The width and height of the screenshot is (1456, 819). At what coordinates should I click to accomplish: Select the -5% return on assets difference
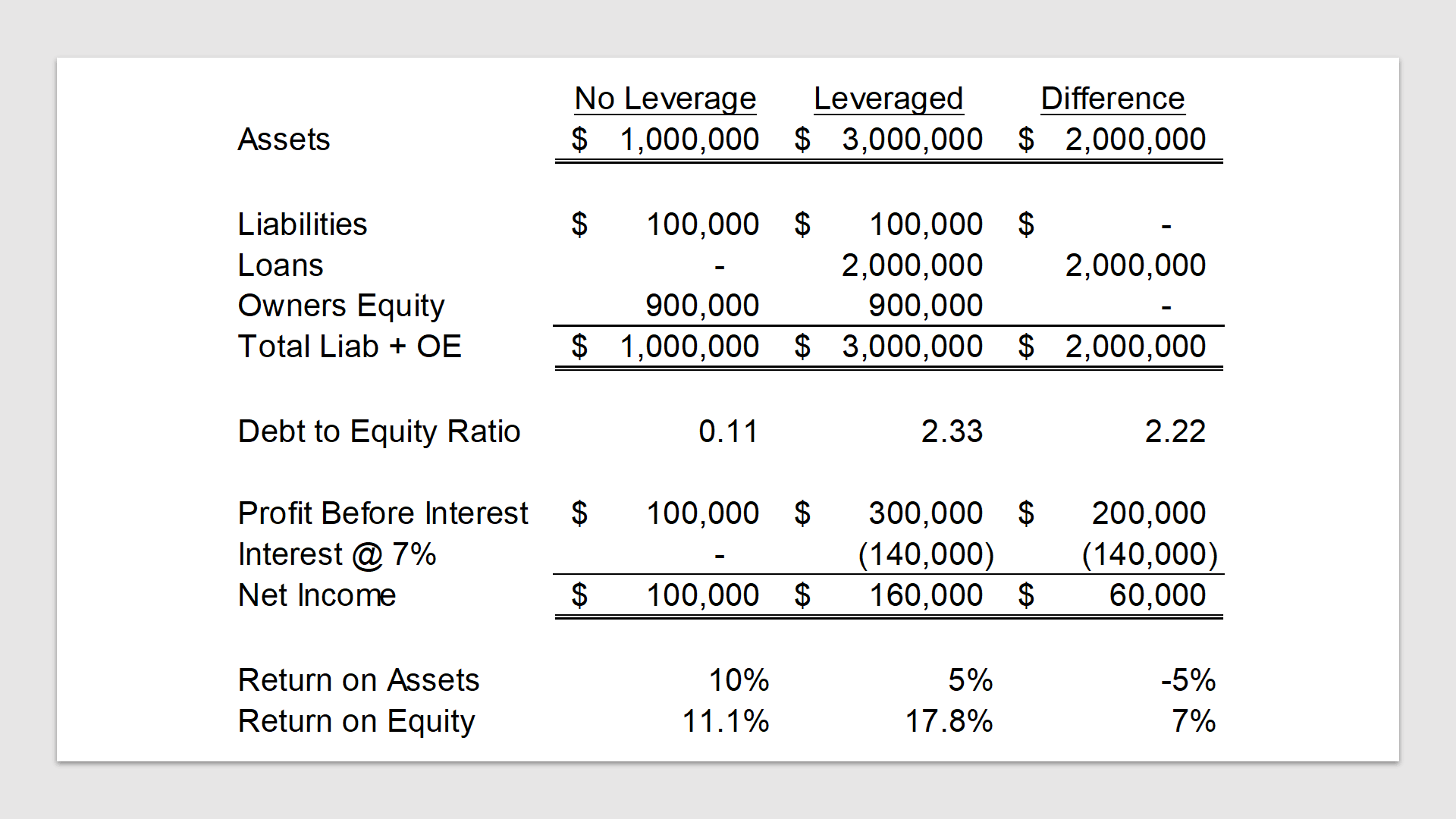1188,680
